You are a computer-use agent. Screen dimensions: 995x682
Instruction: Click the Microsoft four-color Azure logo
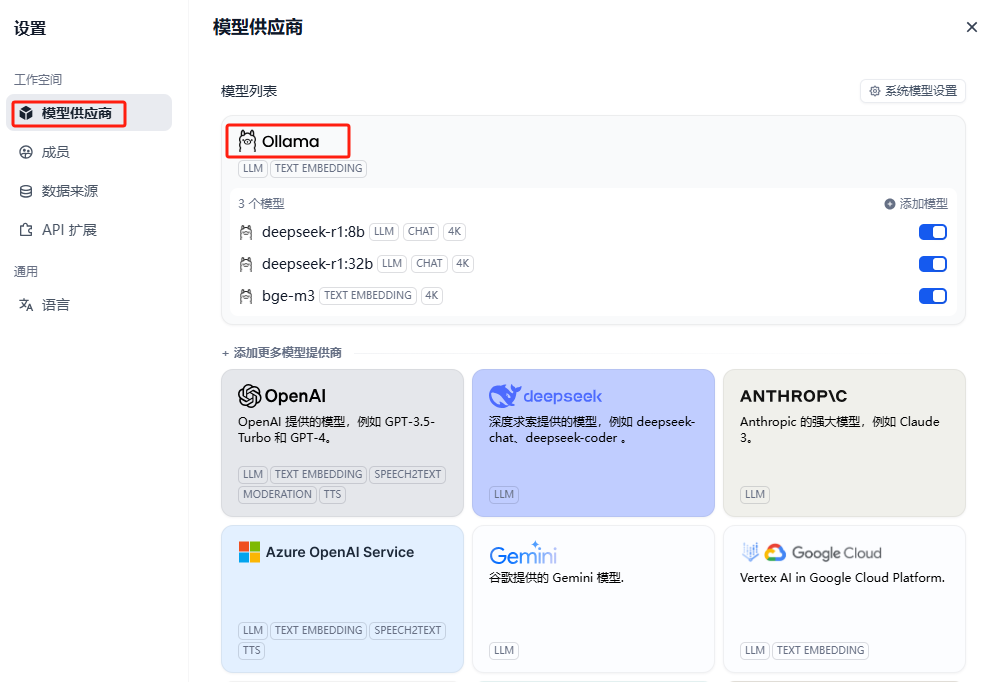[x=249, y=552]
